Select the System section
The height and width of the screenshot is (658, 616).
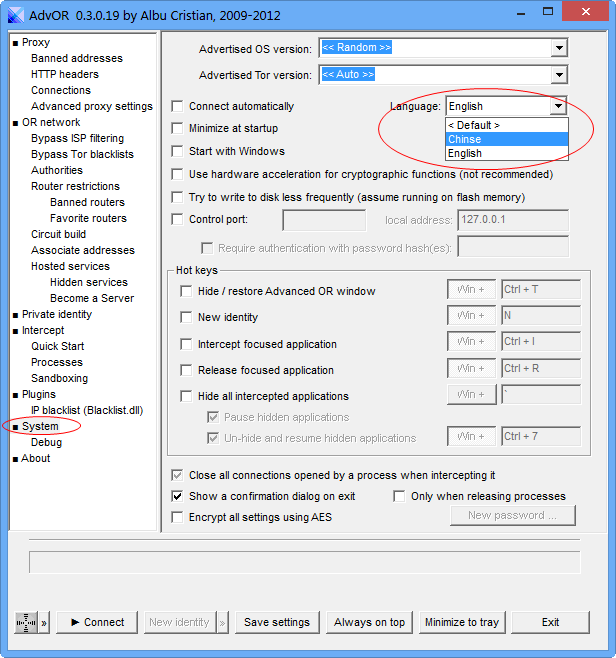coord(40,426)
